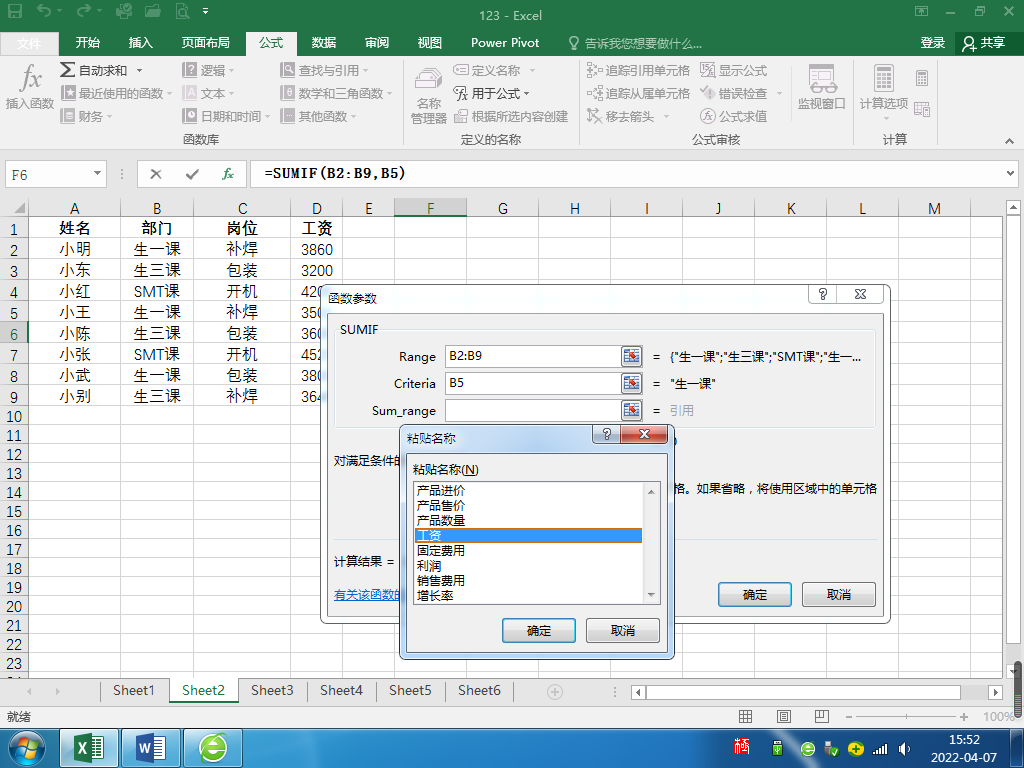Screen dimensions: 1024x768
Task: Open Recently Used functions 最近使用的函数 dropdown
Action: pos(116,93)
